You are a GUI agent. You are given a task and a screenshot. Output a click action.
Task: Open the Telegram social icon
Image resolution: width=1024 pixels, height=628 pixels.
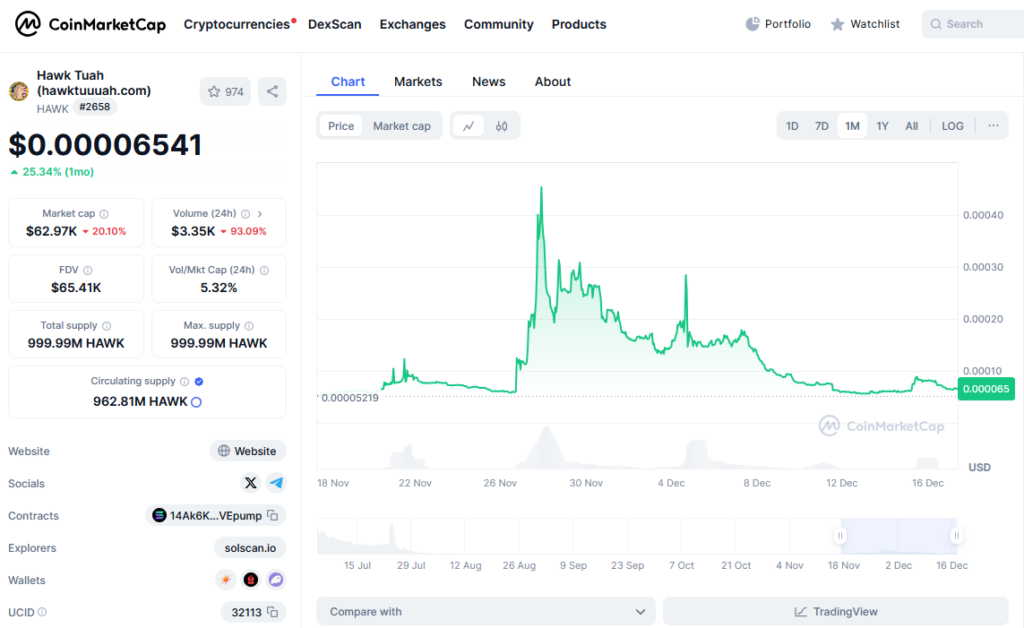point(276,483)
